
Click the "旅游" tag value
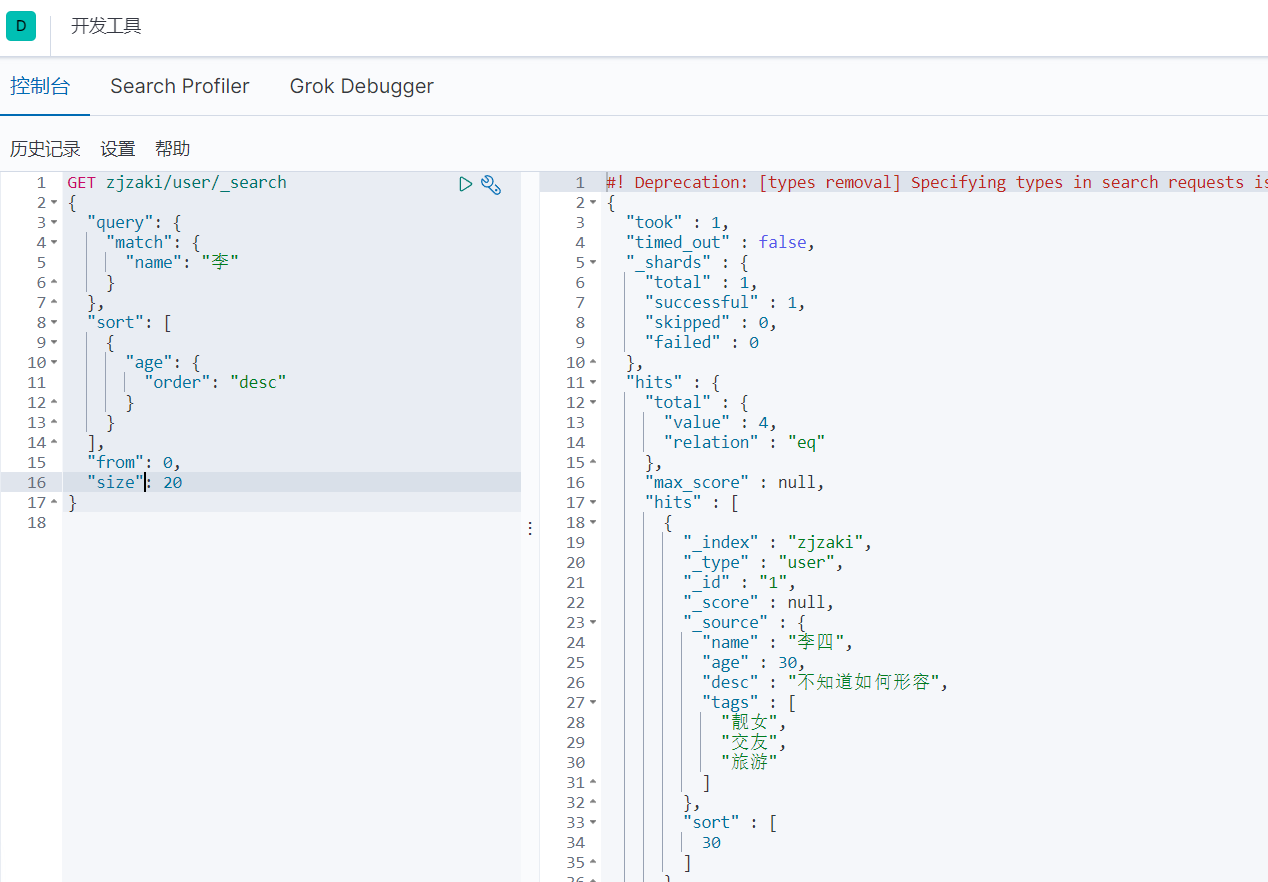(749, 763)
